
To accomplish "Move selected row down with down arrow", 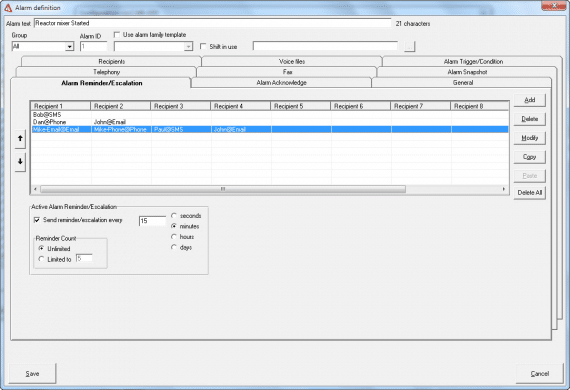I will (x=20, y=161).
